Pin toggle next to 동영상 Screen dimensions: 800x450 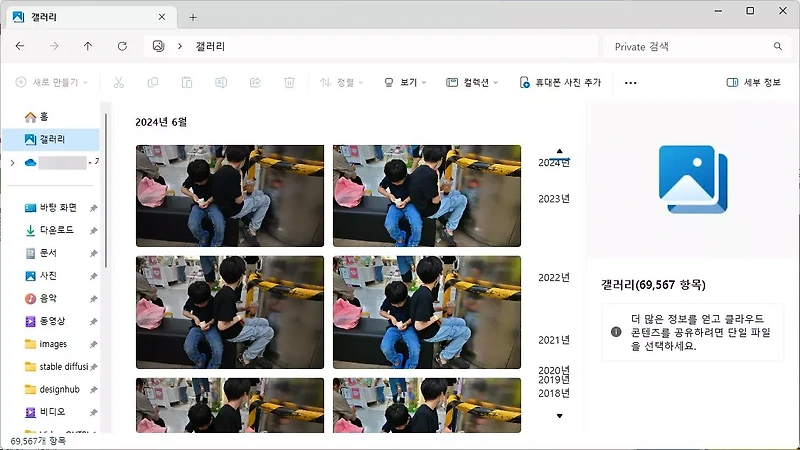click(93, 321)
